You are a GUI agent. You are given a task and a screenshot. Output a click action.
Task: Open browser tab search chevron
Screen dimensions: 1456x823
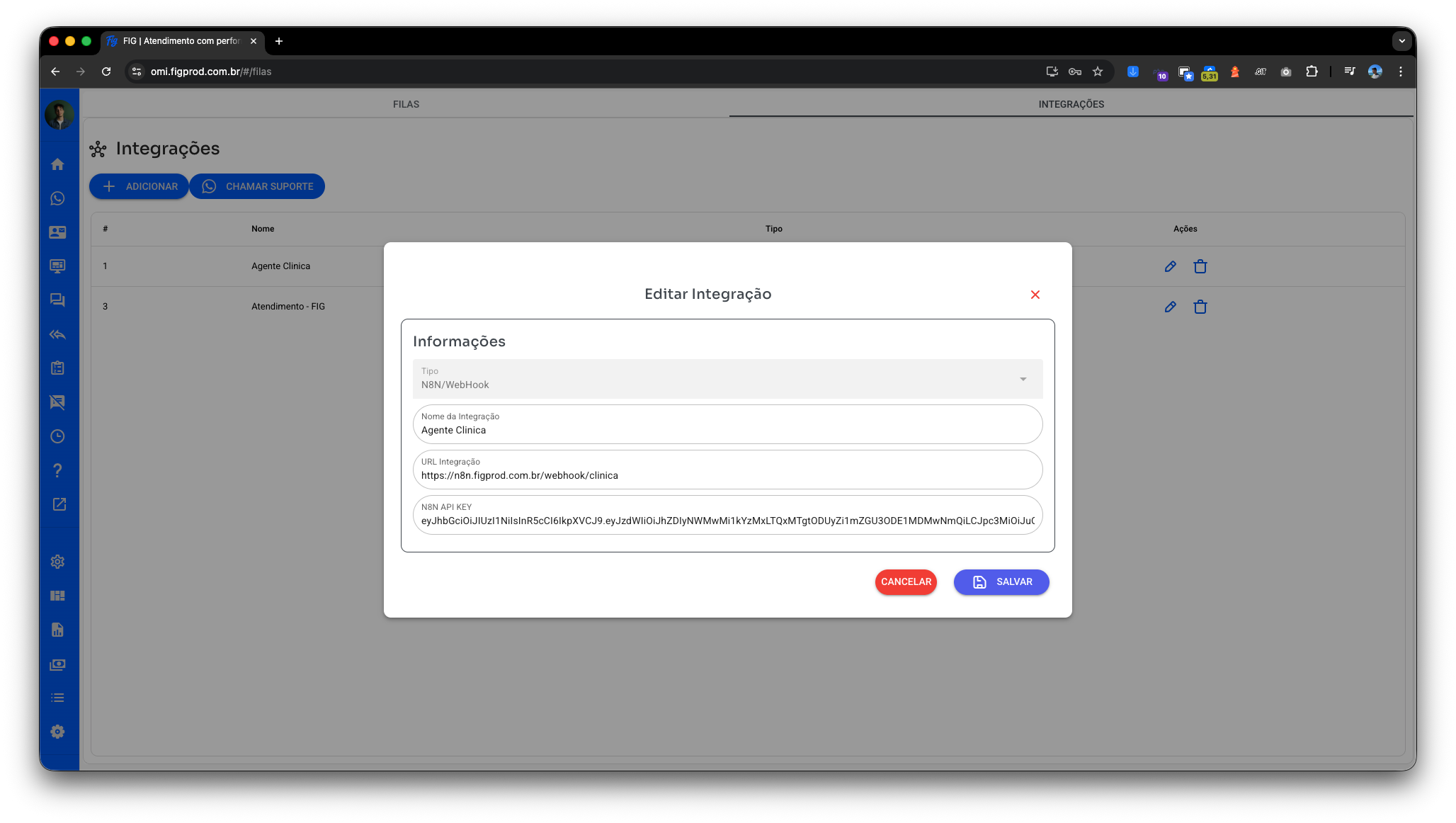(x=1401, y=41)
